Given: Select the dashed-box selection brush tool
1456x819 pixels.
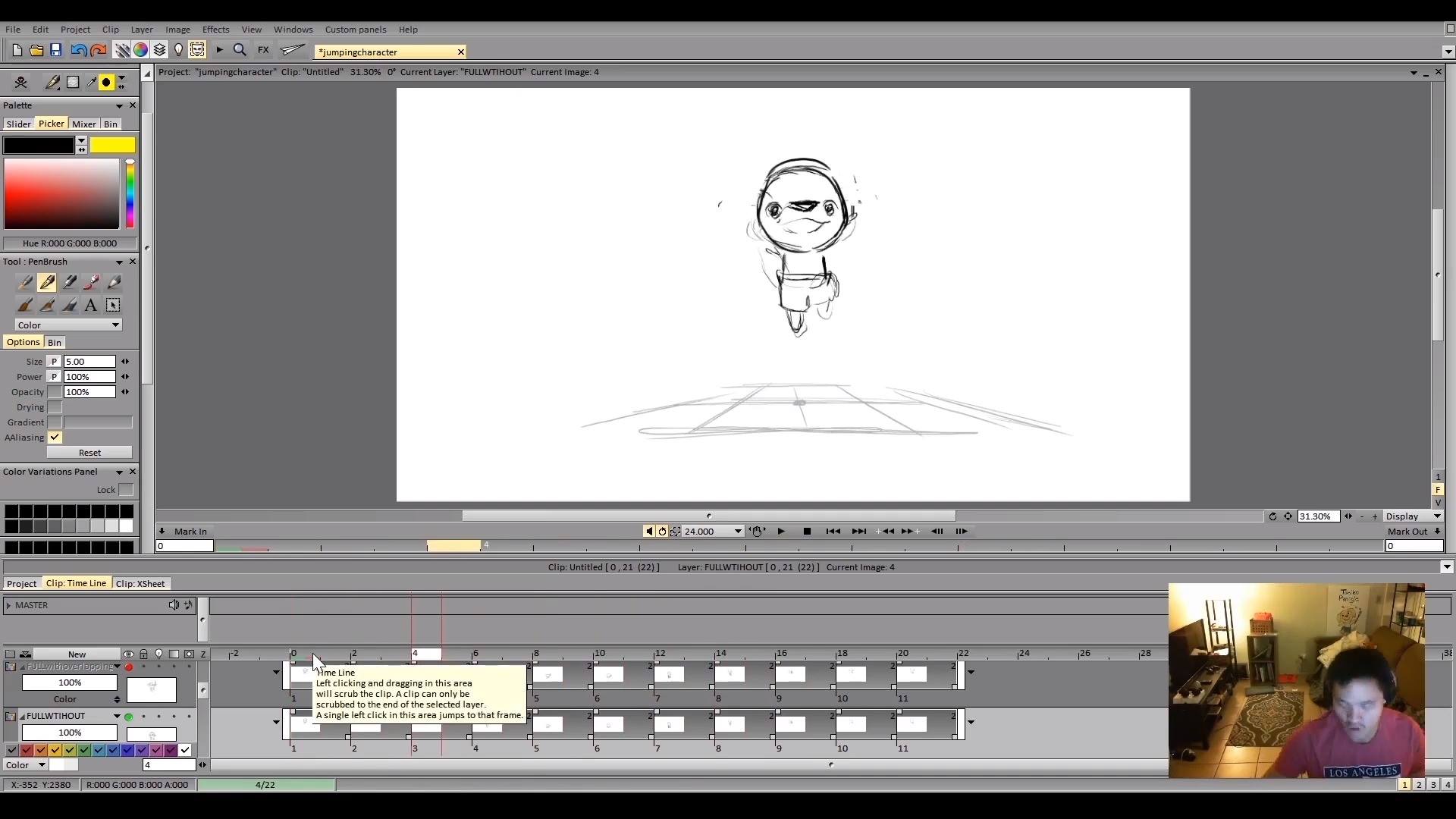Looking at the screenshot, I should [x=113, y=306].
